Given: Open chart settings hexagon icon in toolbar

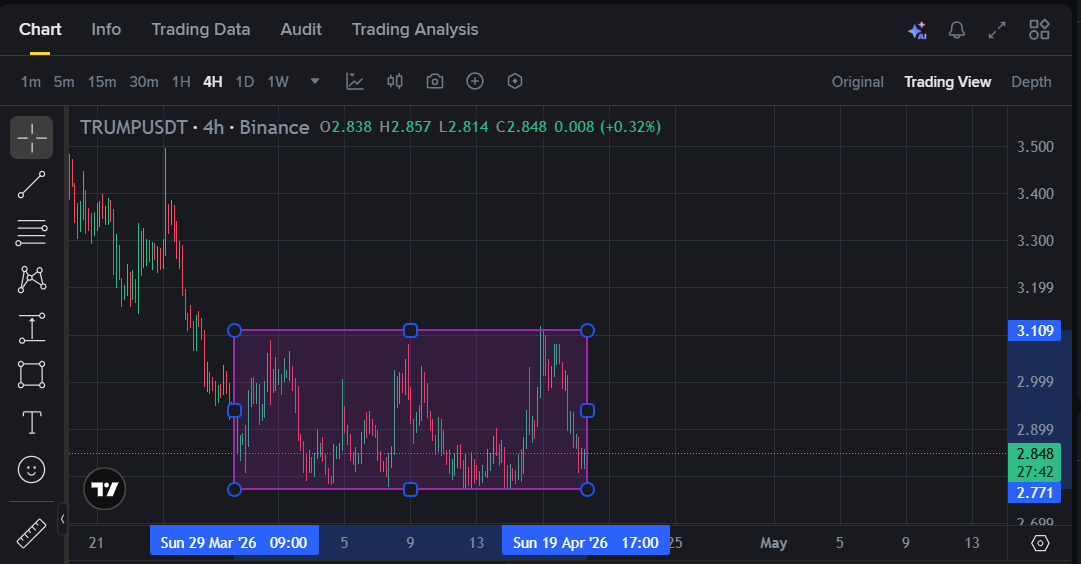Looking at the screenshot, I should [x=515, y=81].
